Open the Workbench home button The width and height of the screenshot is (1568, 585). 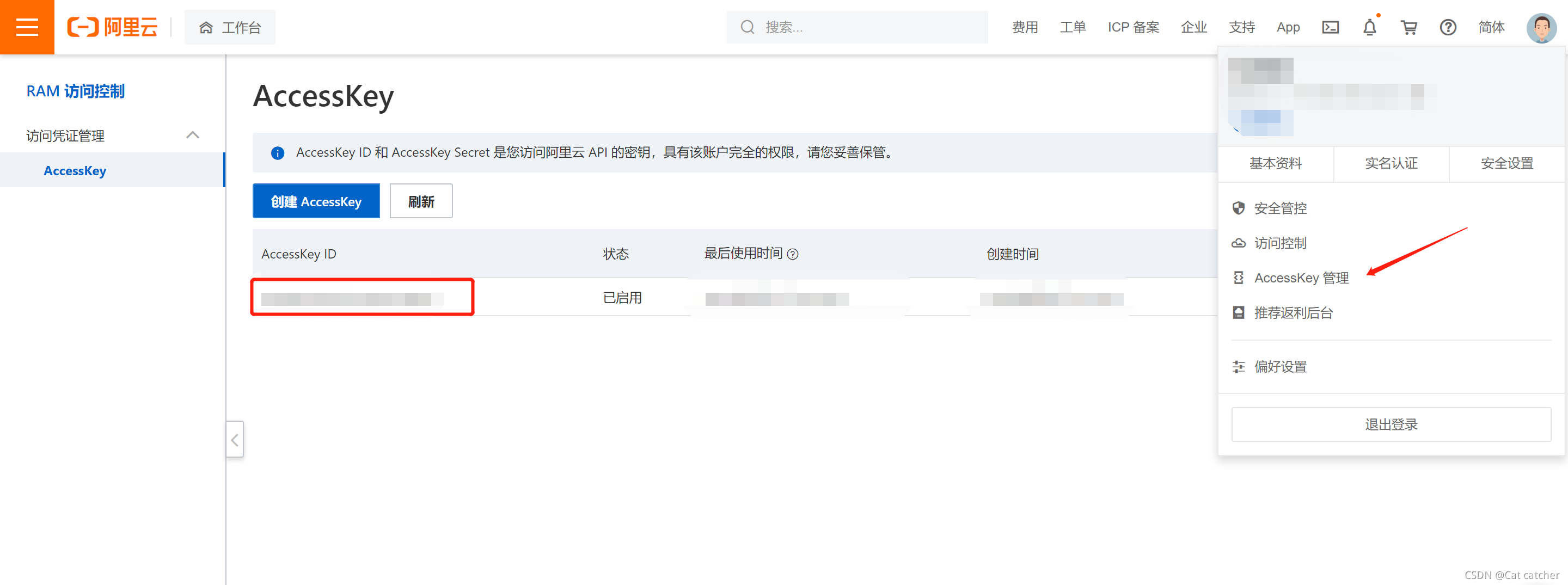(229, 27)
